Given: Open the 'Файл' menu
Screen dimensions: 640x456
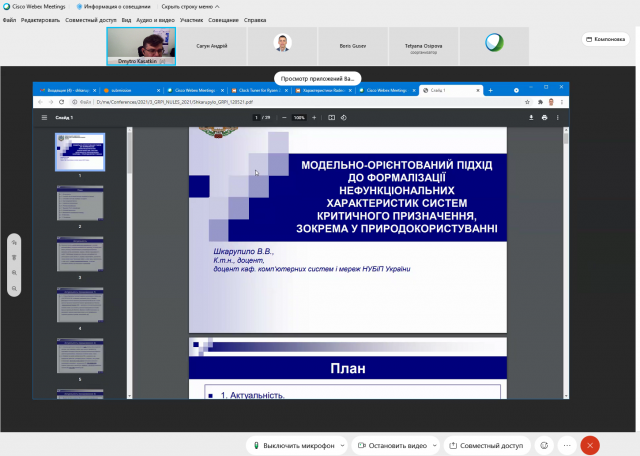Looking at the screenshot, I should coord(9,20).
